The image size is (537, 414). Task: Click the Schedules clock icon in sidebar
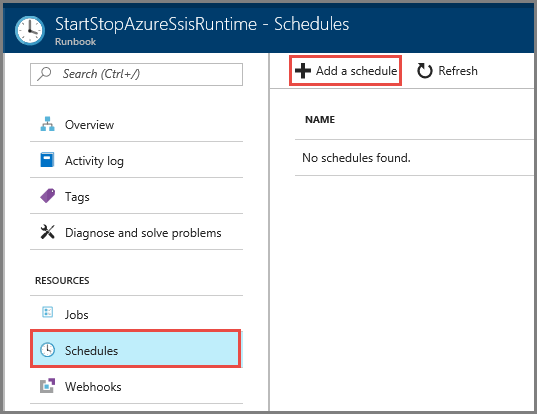click(47, 350)
